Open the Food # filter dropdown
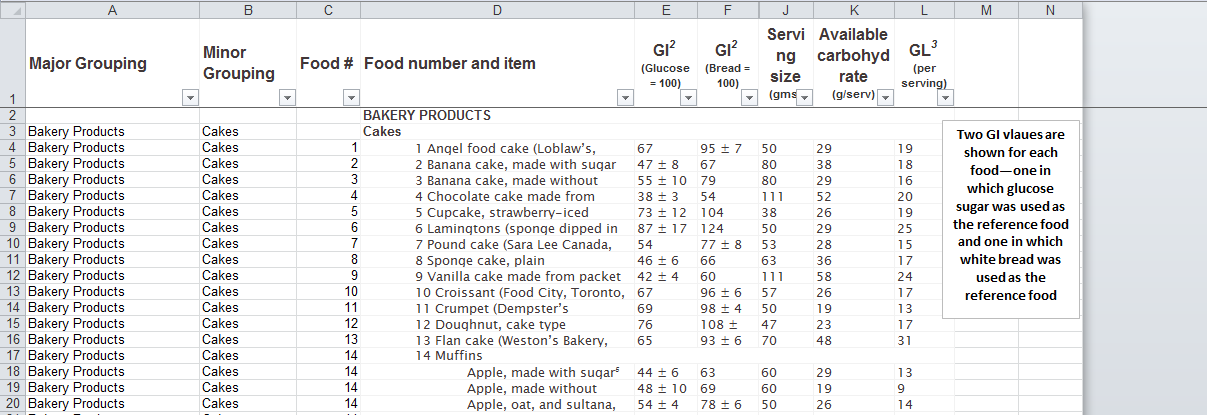 350,98
